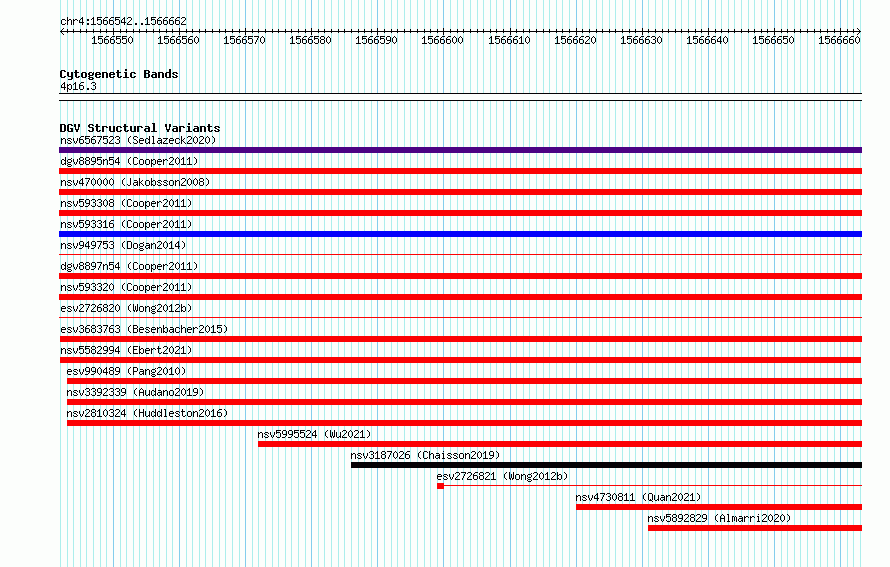Click the DGV Structural Variants track title
Viewport: 890px width, 567px height.
(x=140, y=128)
